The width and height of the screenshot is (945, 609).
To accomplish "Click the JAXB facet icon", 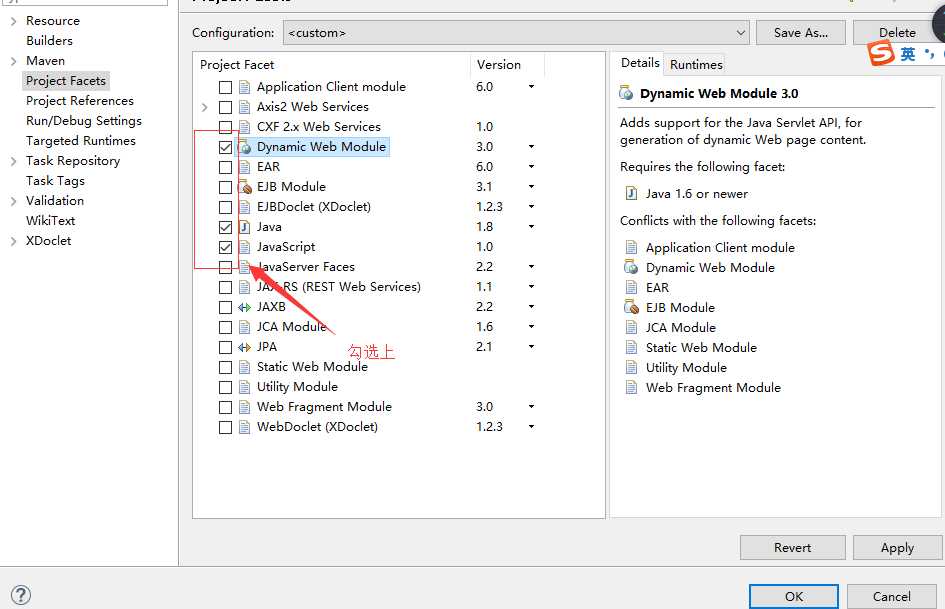I will [x=245, y=307].
